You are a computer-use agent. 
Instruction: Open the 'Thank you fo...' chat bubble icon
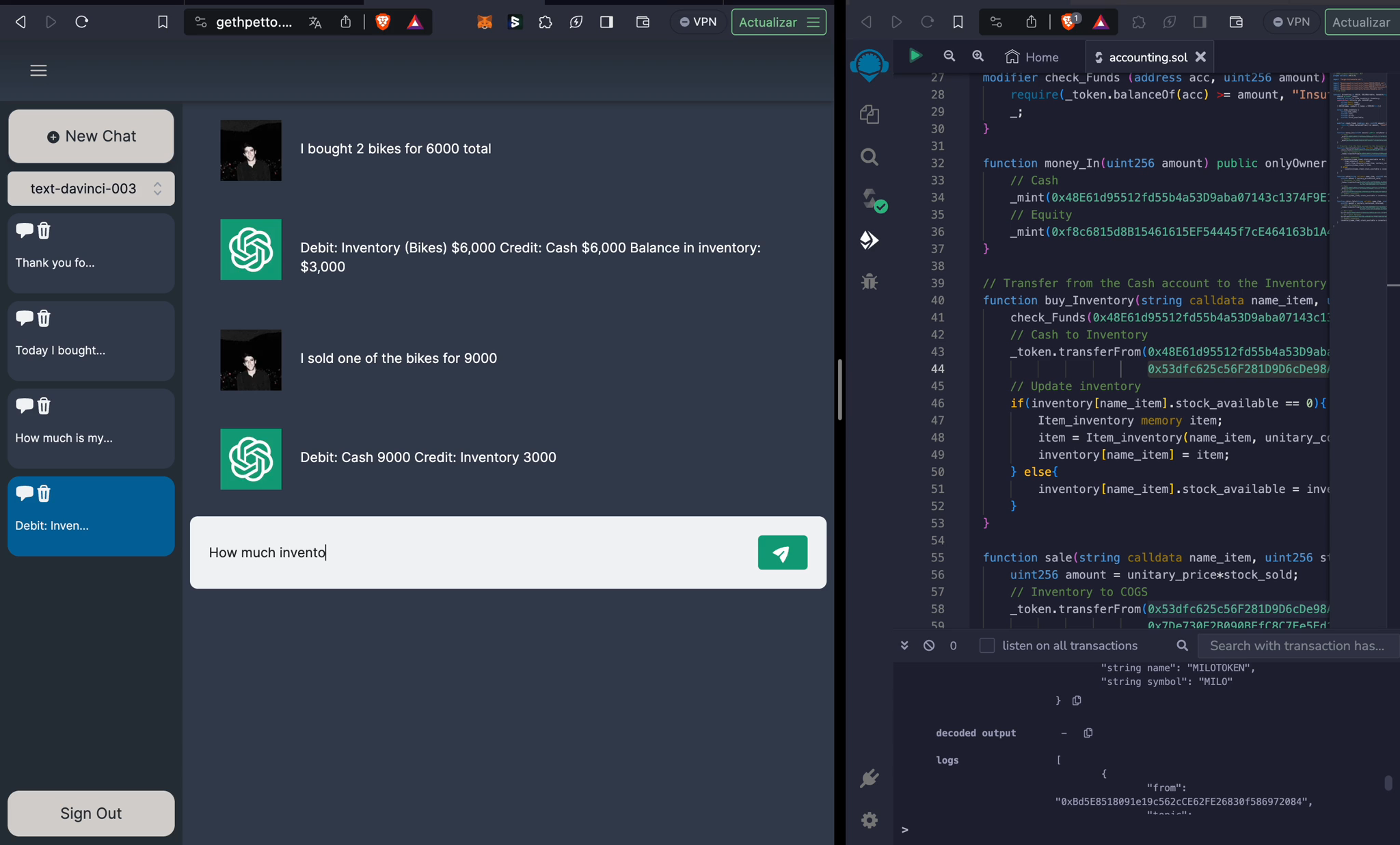tap(24, 230)
